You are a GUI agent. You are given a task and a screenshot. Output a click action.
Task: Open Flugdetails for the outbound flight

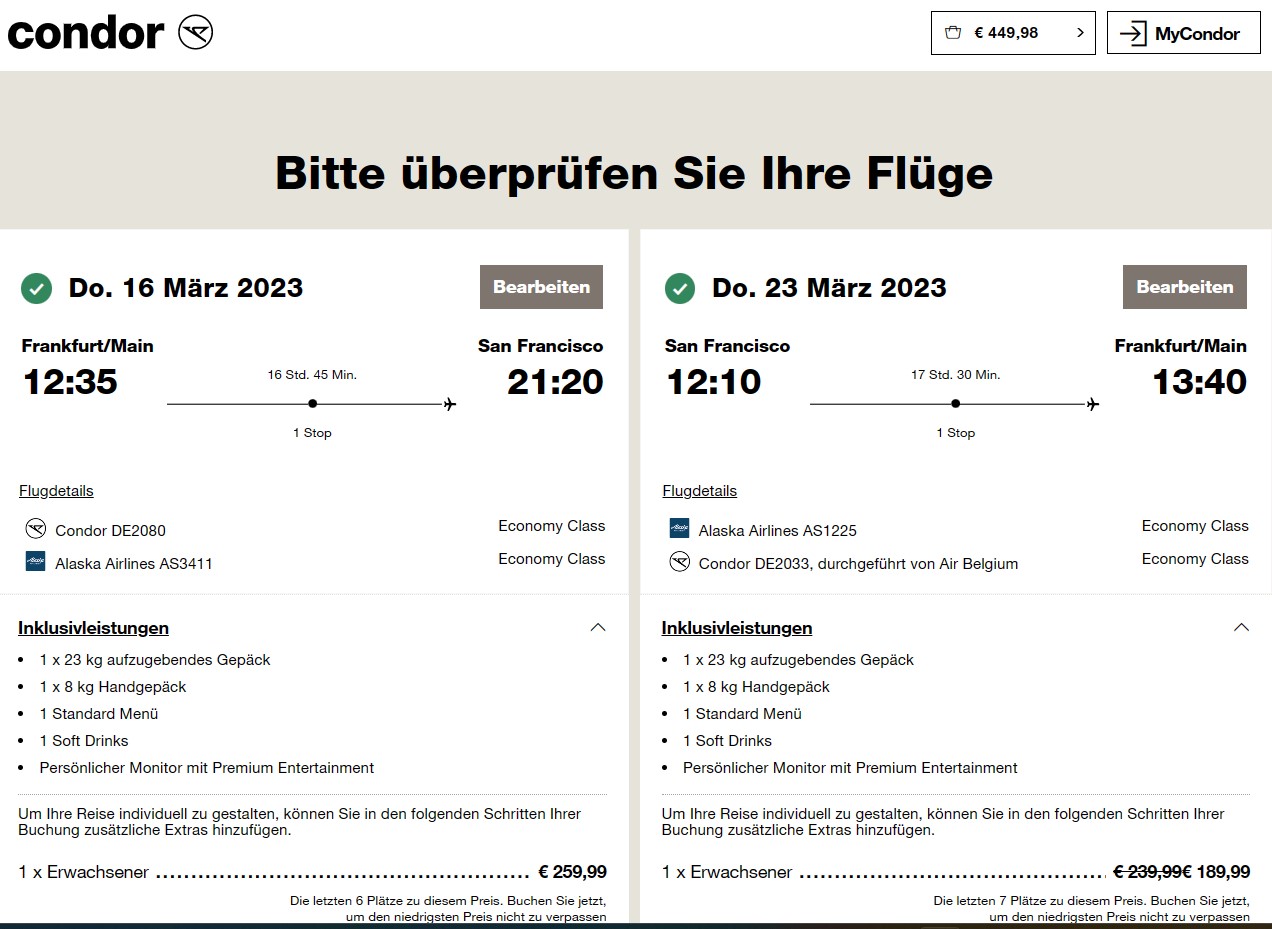point(56,491)
